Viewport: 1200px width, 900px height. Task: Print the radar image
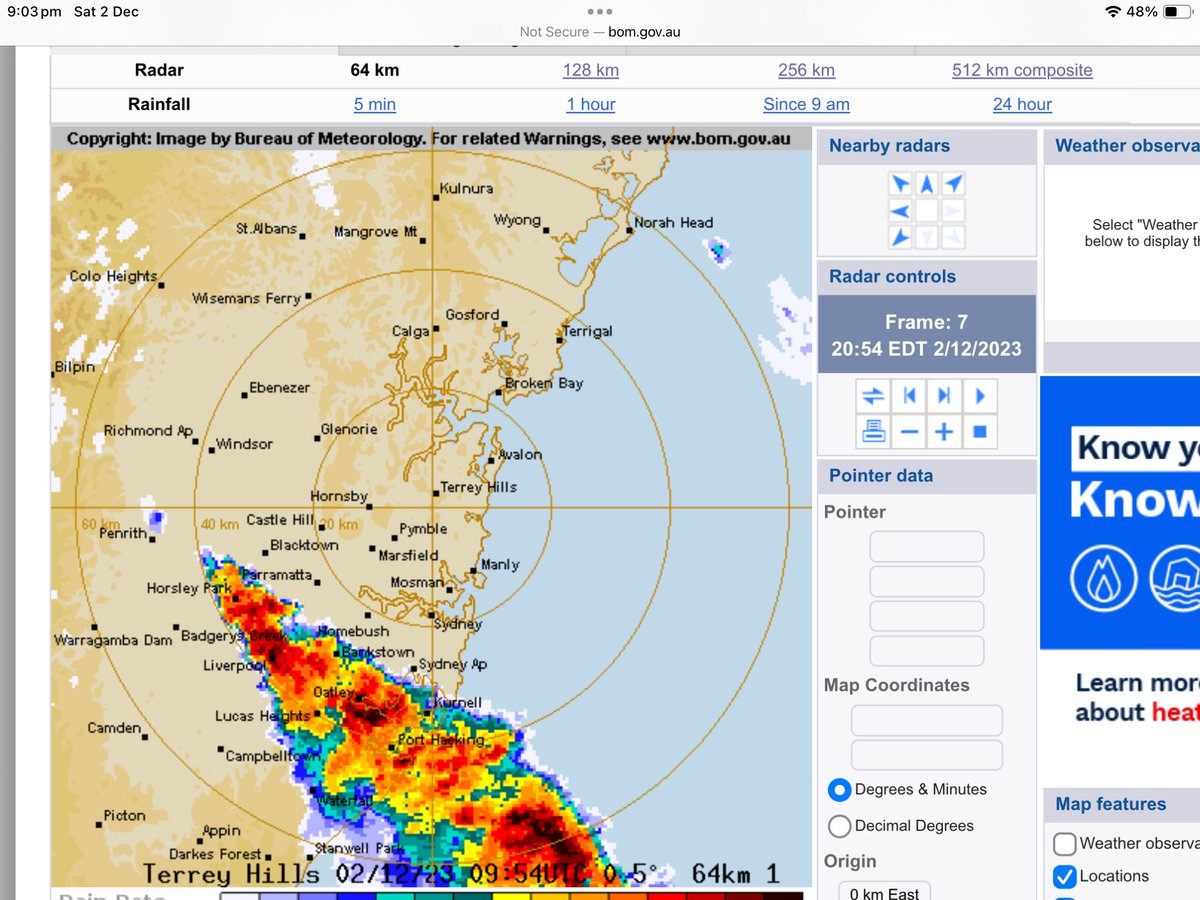point(873,432)
